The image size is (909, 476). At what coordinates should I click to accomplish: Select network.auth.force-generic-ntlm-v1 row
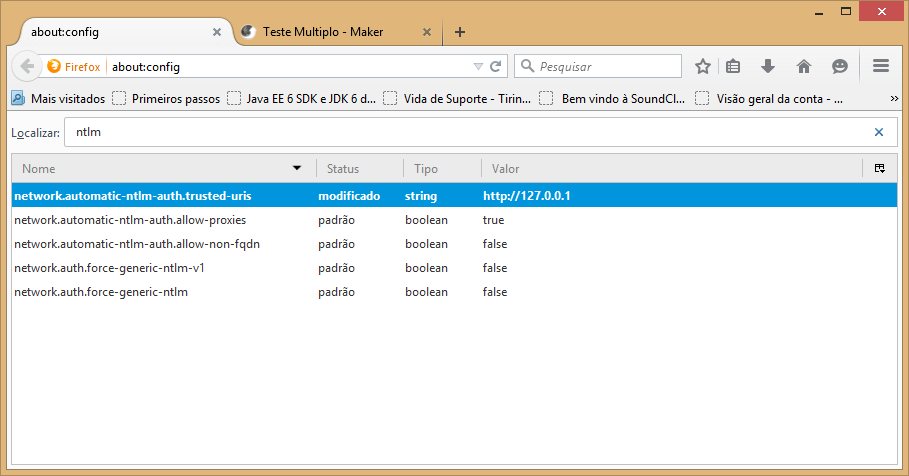point(454,268)
